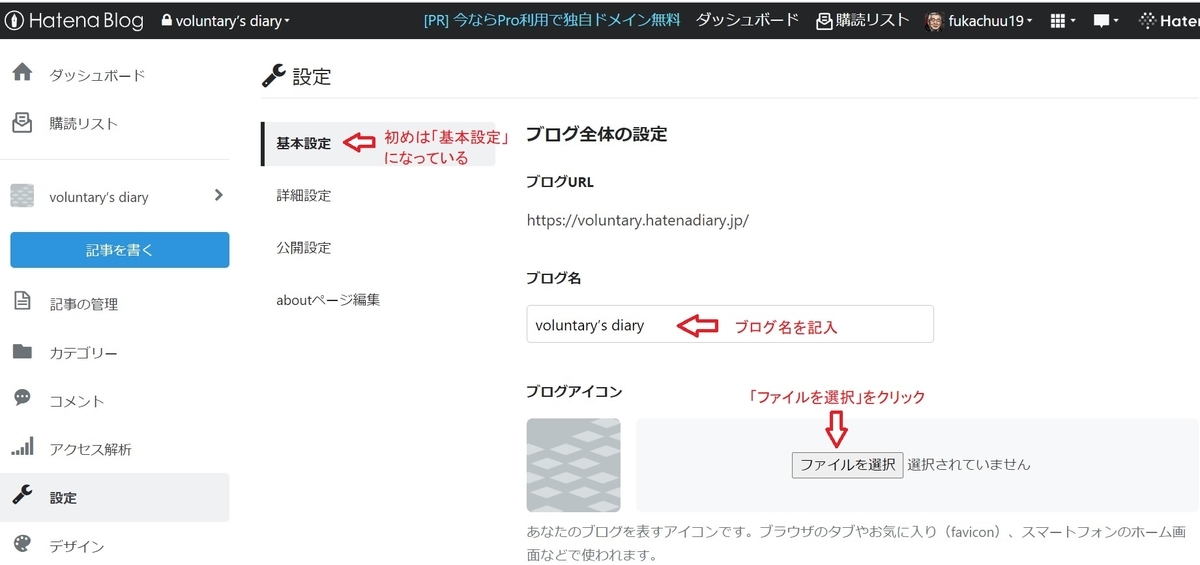This screenshot has height=565, width=1200.
Task: Open the voluntary's diary blog dropdown in header
Action: pyautogui.click(x=226, y=20)
